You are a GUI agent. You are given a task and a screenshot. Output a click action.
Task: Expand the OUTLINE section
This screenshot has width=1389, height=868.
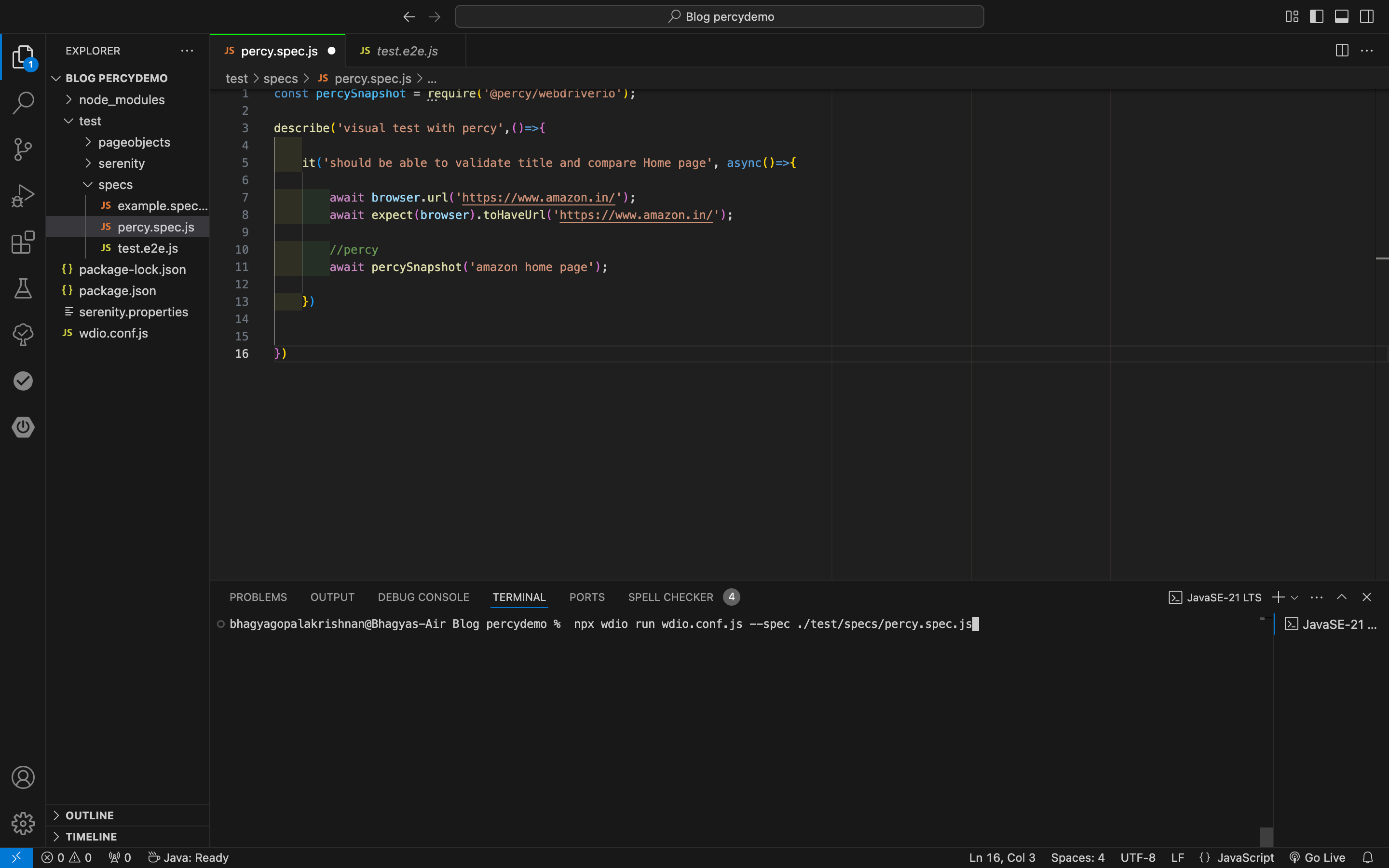[x=90, y=815]
